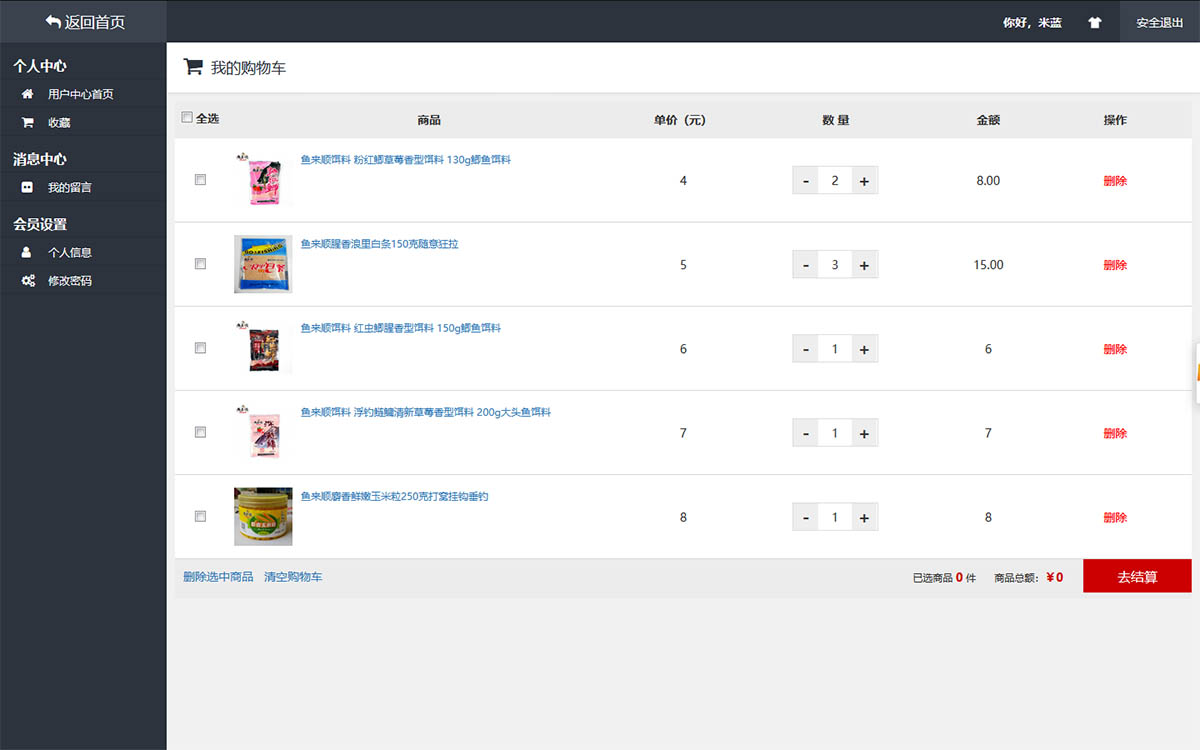Open the 嫩玉米粒 product thumbnail

tap(263, 516)
